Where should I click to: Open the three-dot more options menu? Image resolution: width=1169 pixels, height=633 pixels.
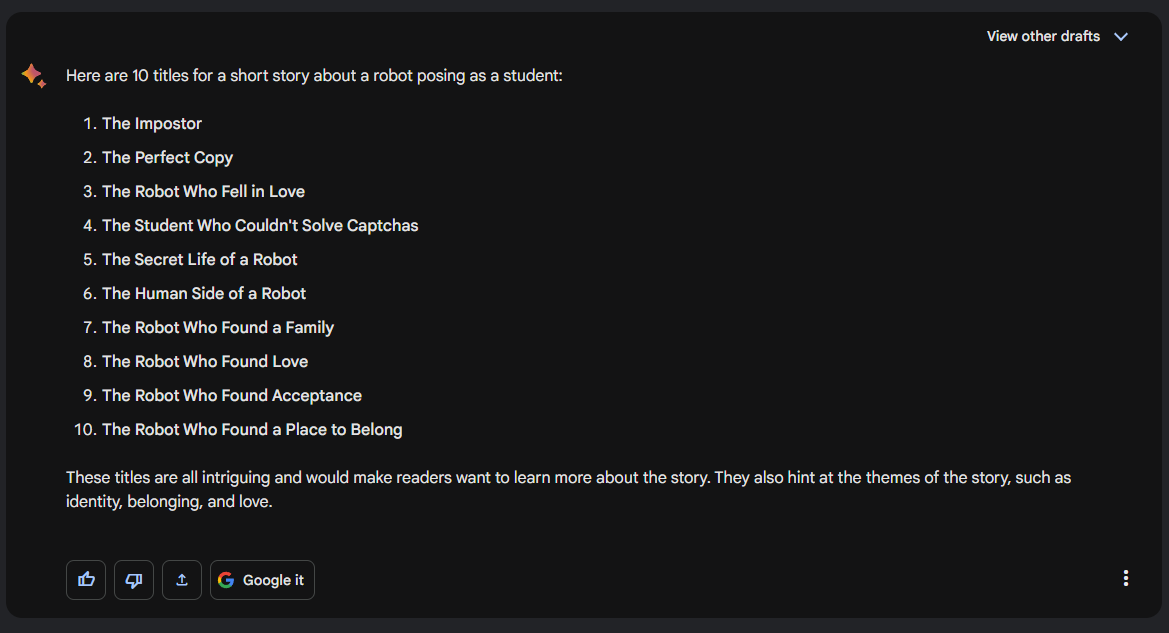click(1126, 578)
